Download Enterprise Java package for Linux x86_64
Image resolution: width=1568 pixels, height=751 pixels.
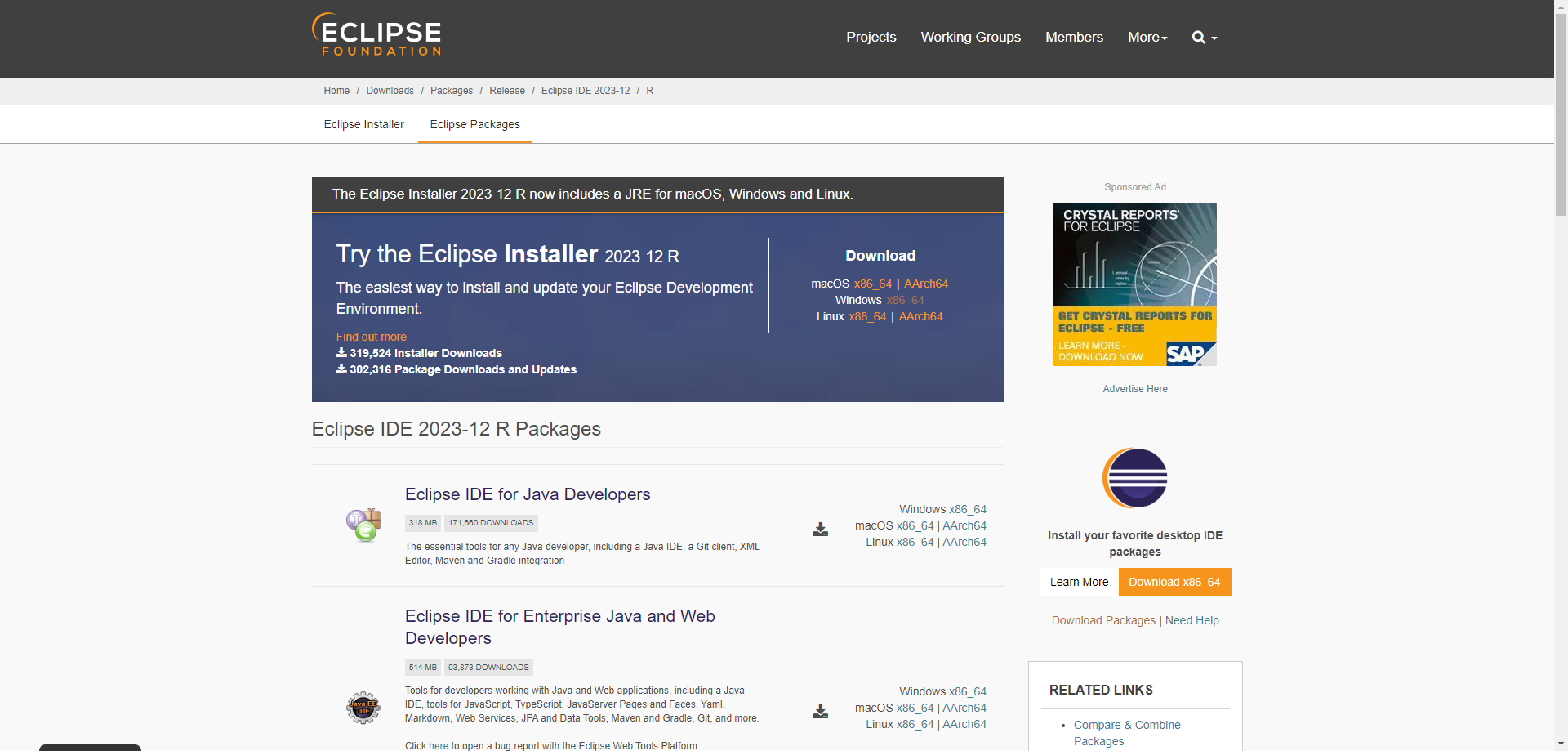pyautogui.click(x=915, y=724)
